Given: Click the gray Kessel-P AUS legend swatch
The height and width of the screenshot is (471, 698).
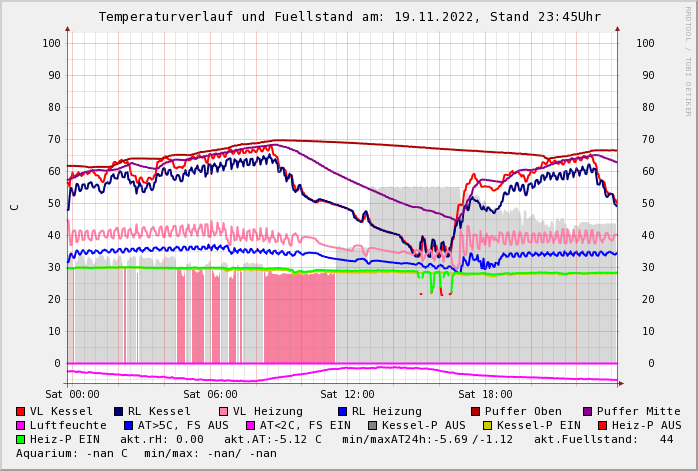Looking at the screenshot, I should [x=373, y=425].
